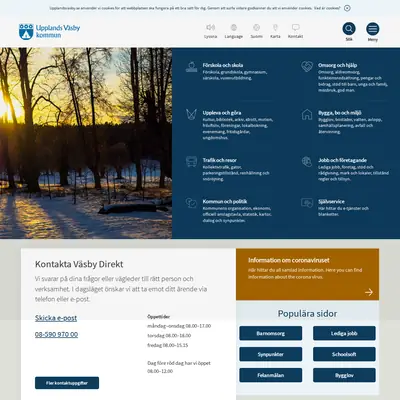
Task: Open Förskola och skola heading link
Action: point(223,65)
